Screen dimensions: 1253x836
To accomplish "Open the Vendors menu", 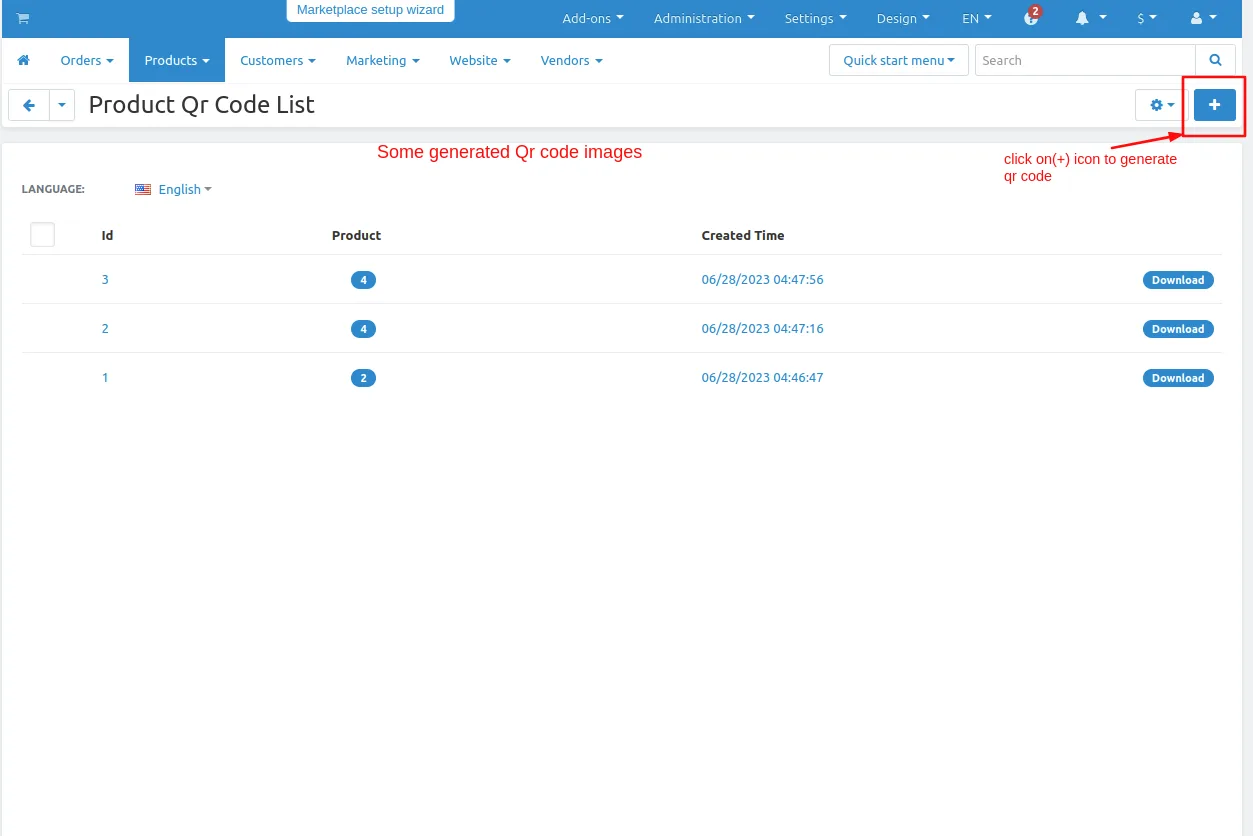I will [571, 60].
